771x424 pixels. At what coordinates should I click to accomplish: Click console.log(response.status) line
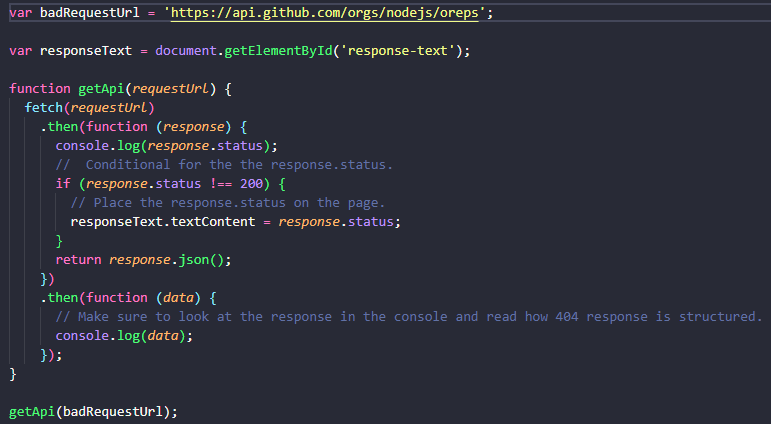(167, 146)
